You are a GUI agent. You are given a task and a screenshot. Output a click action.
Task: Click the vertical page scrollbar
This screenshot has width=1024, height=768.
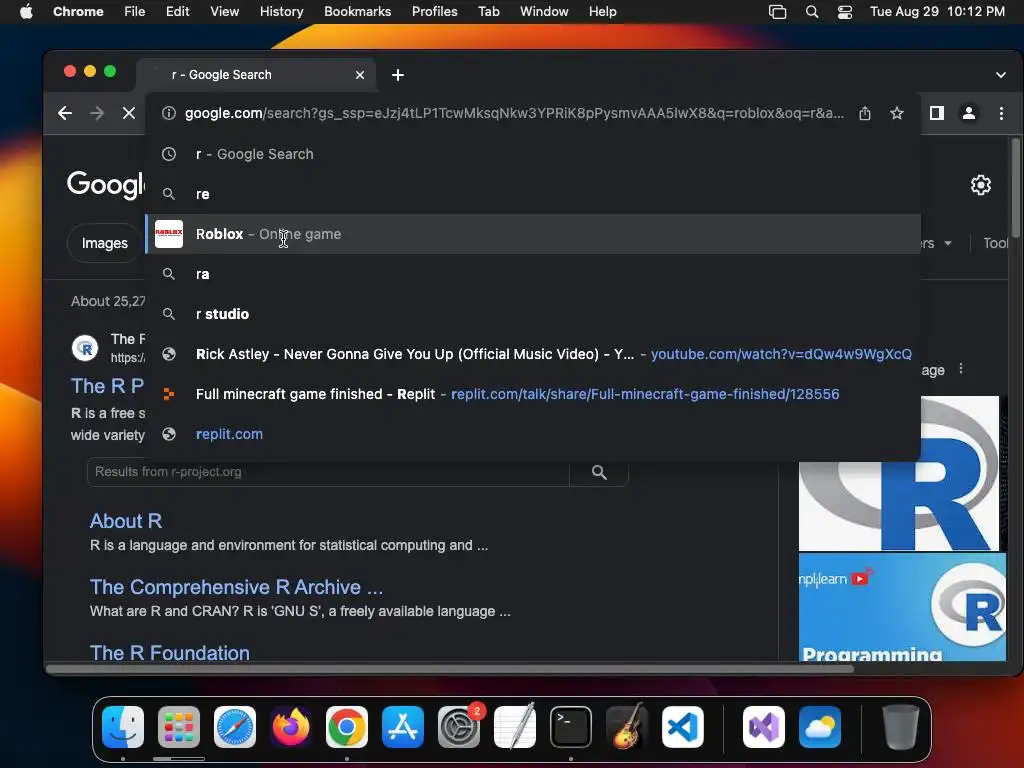pyautogui.click(x=1016, y=189)
